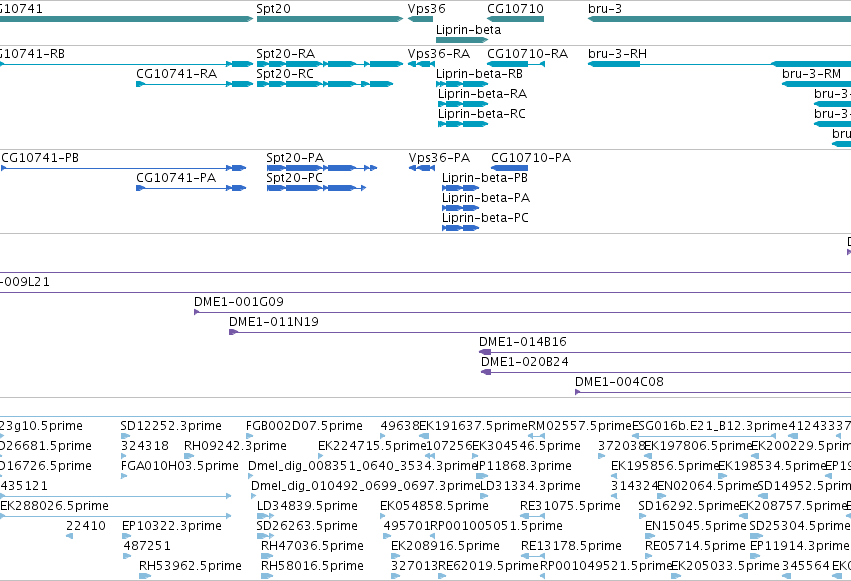
Task: Select the bru-3-RM transcript label
Action: tap(811, 74)
